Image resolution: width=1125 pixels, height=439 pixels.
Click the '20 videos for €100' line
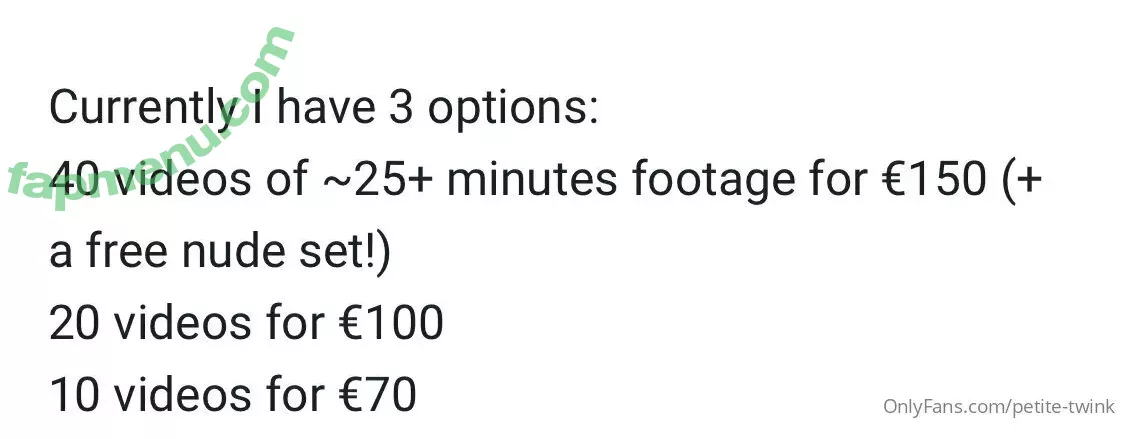coord(246,324)
